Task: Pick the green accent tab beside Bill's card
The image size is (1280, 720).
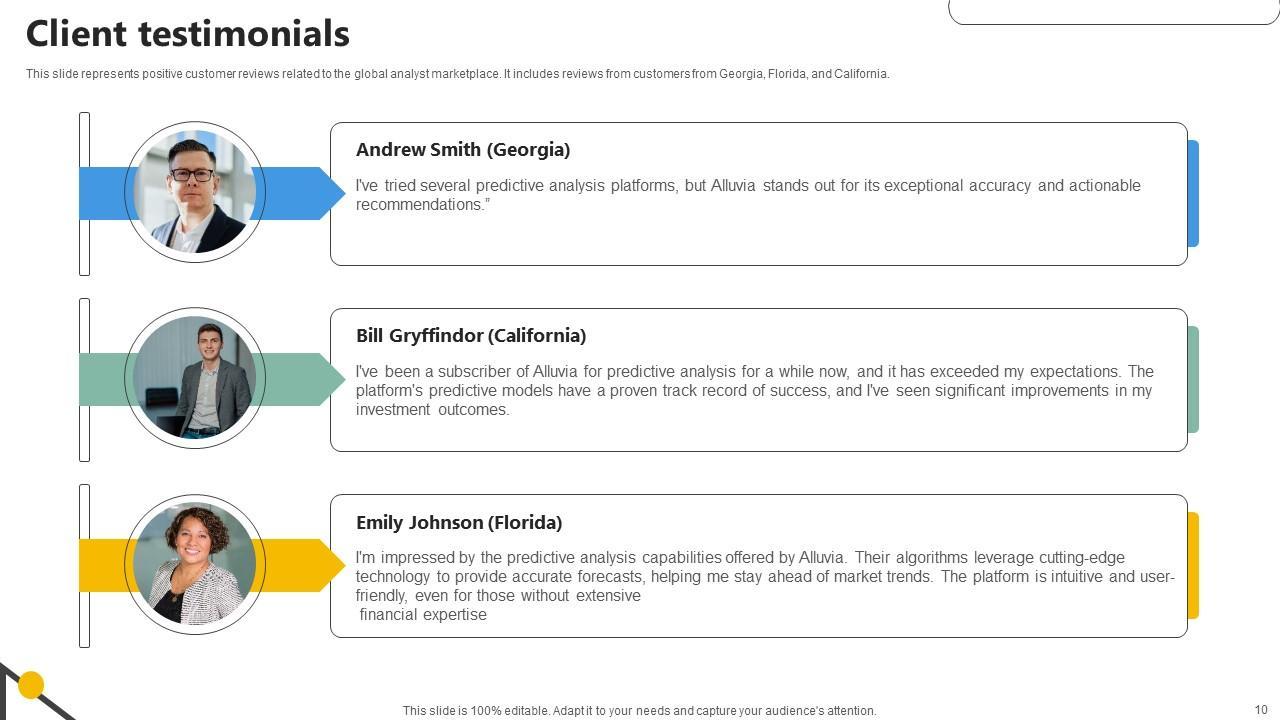Action: (1193, 379)
